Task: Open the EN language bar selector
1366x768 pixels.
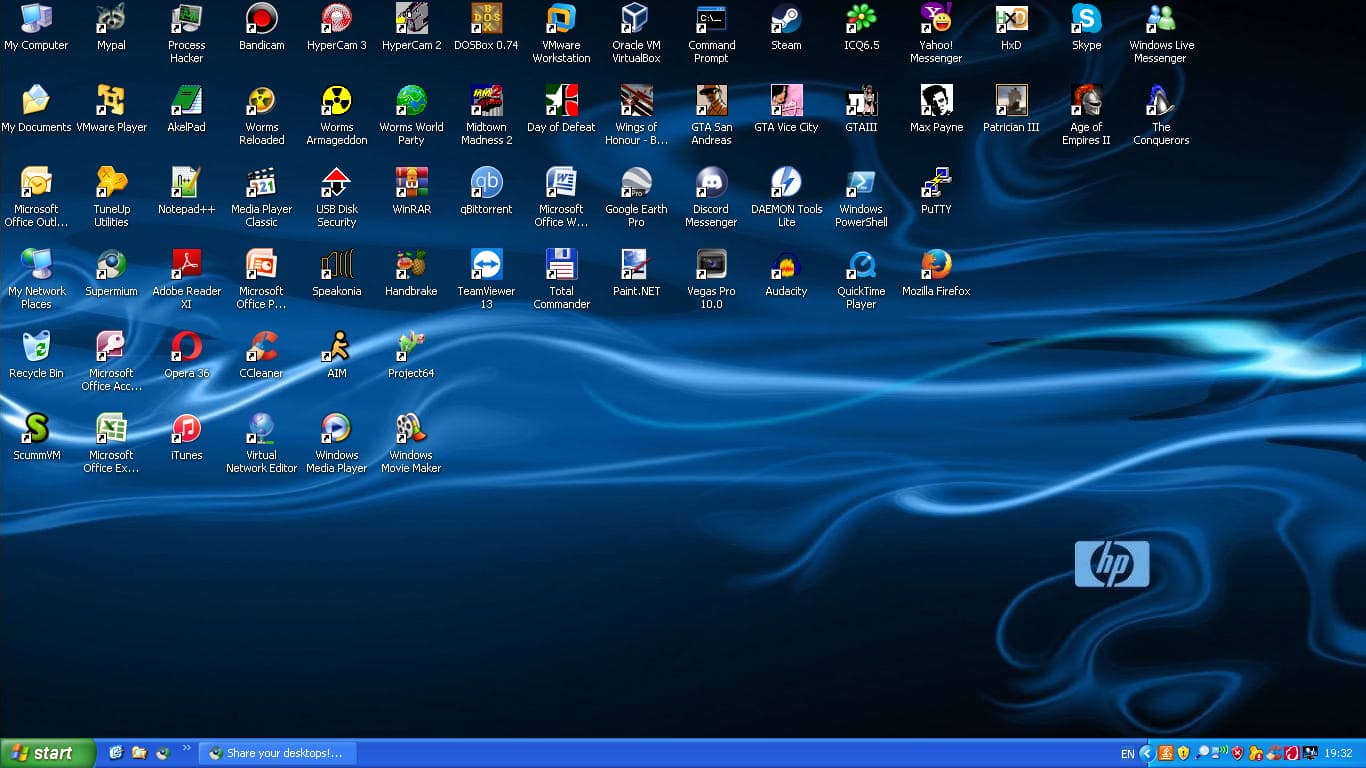Action: tap(1127, 753)
